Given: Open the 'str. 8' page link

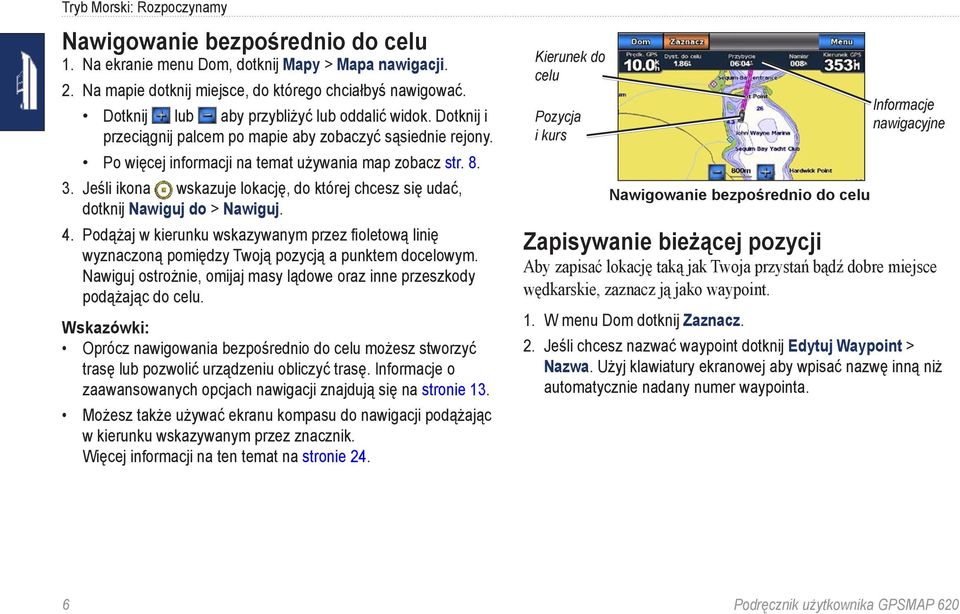Looking at the screenshot, I should pos(460,163).
